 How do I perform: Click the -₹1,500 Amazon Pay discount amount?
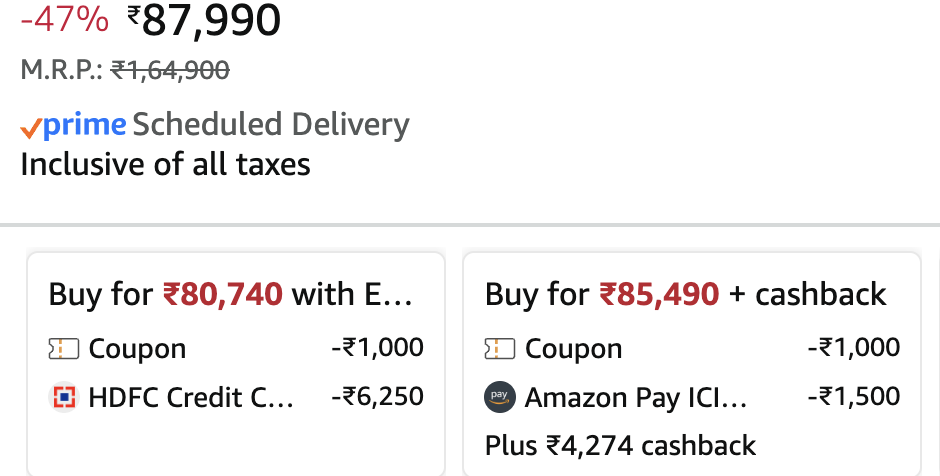click(x=853, y=397)
